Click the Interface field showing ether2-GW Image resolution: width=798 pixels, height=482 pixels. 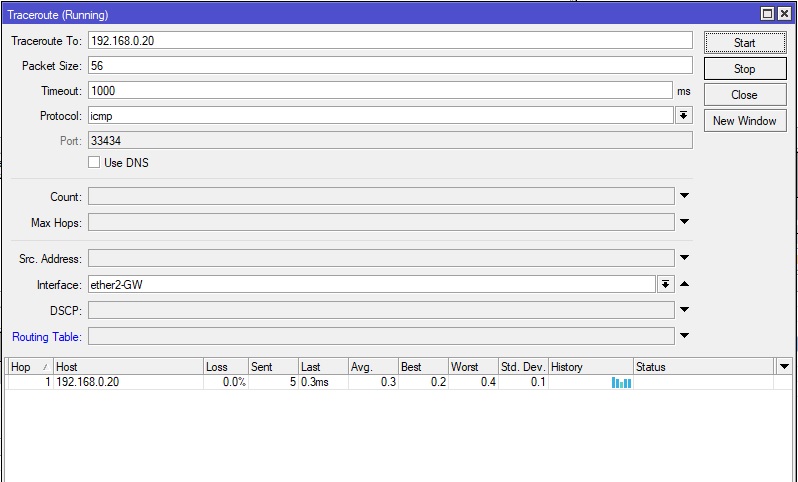371,285
